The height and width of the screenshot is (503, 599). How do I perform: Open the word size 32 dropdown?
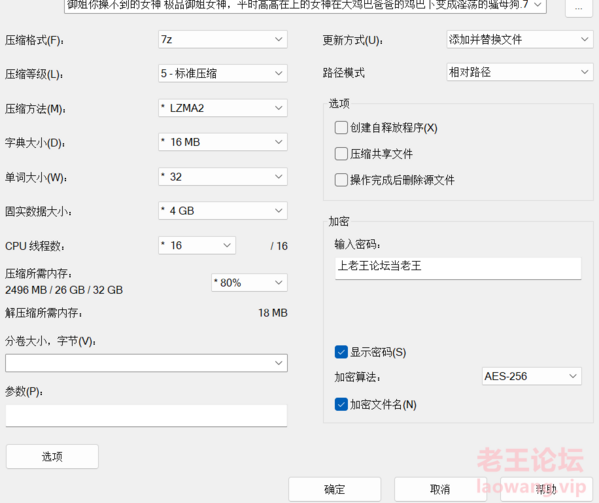point(223,177)
